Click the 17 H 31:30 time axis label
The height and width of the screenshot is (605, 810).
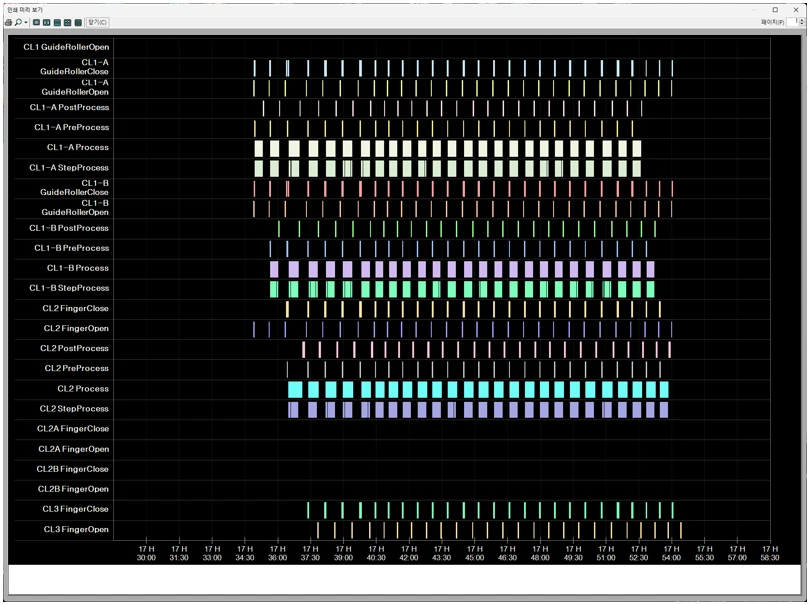(179, 553)
